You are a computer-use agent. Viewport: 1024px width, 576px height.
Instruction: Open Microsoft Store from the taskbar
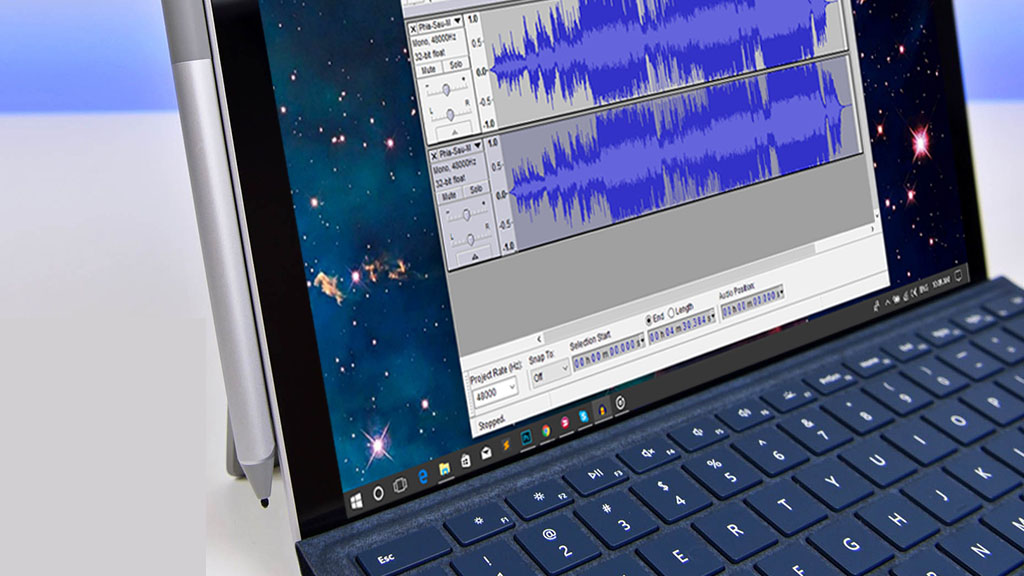click(466, 461)
